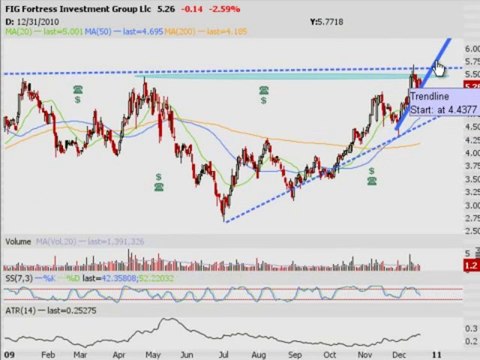480x360 pixels.
Task: Click the Jul label on time axis
Action: pos(223,355)
